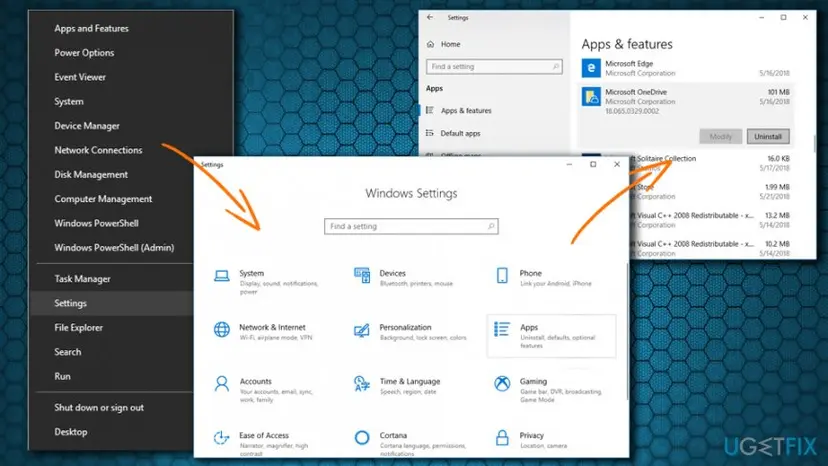Choose Search in the context menu
Screen dimensions: 828x466
click(x=68, y=352)
